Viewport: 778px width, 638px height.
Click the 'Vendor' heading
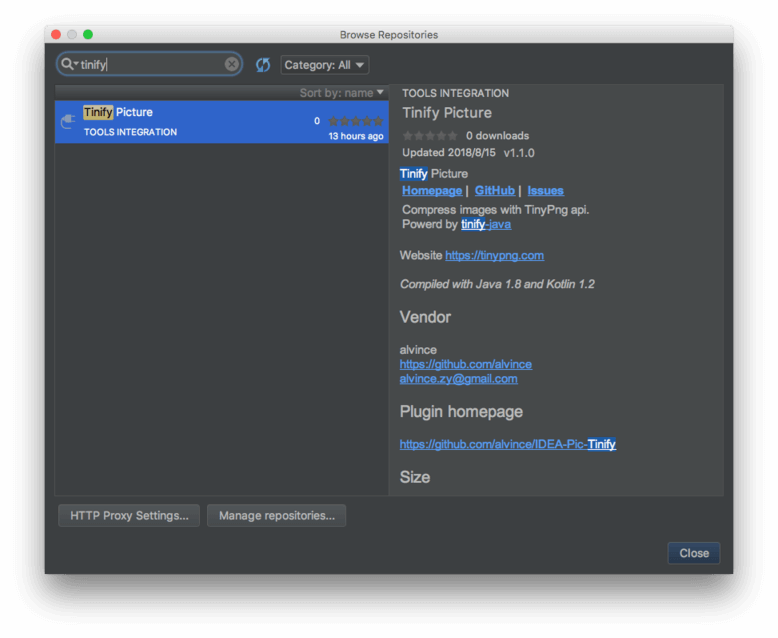click(425, 317)
